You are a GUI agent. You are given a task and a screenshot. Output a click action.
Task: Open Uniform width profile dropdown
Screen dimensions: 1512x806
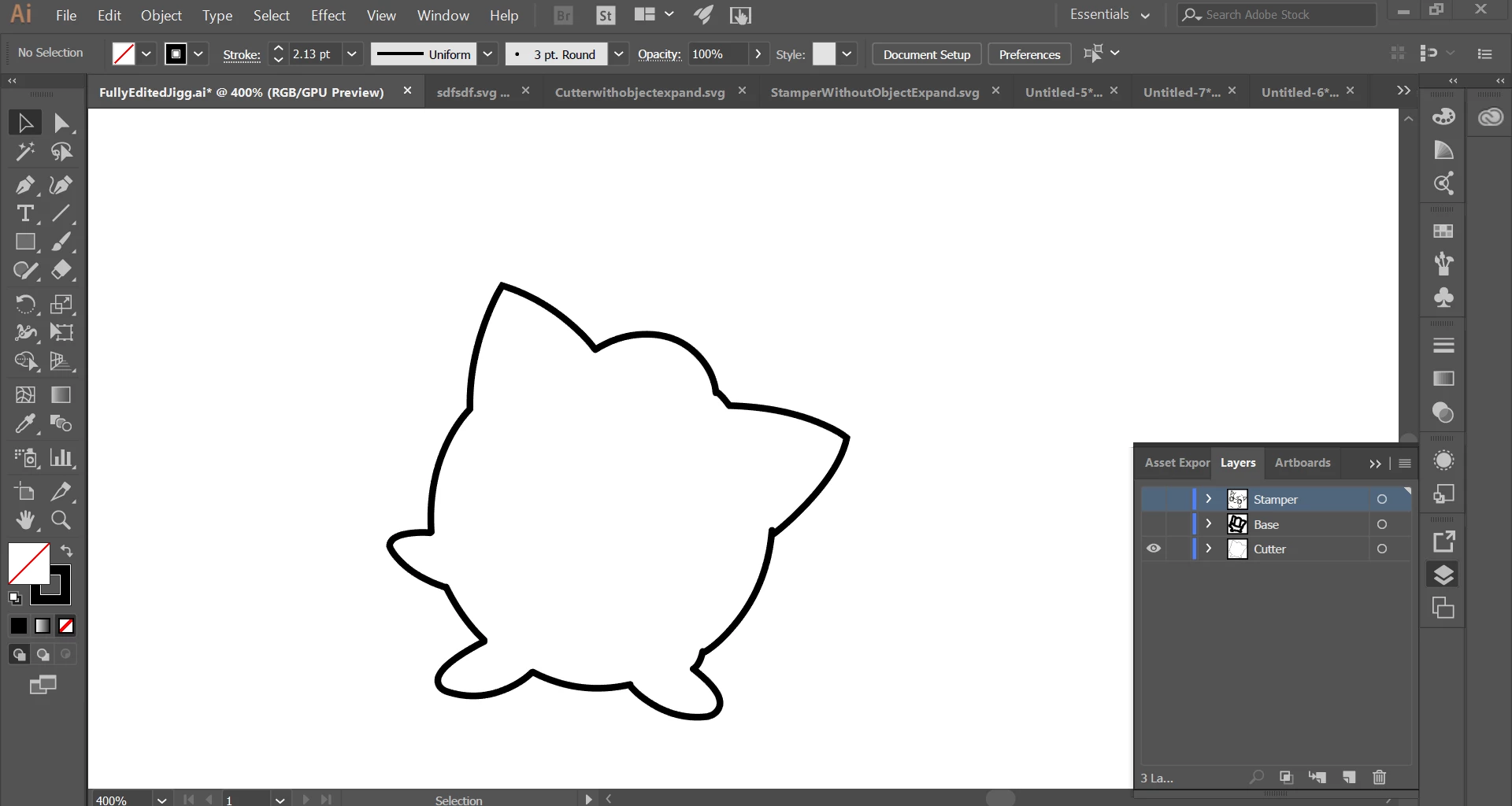click(x=487, y=54)
